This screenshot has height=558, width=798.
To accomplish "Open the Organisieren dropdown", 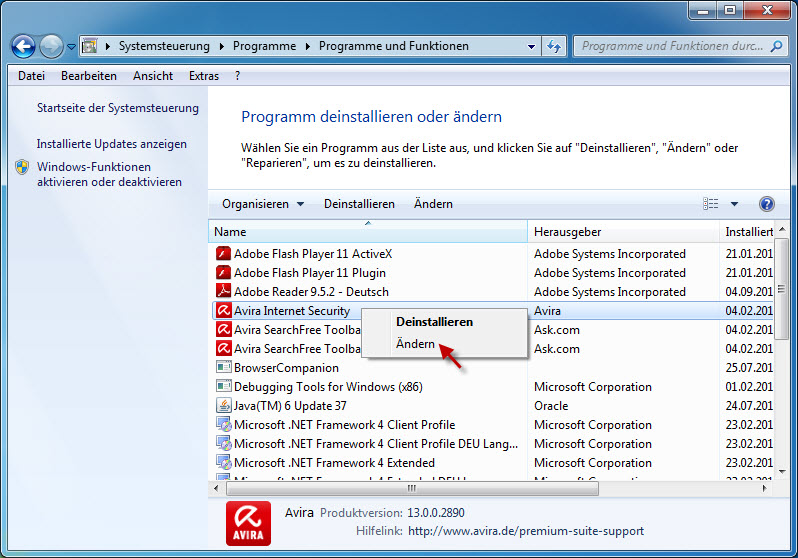I will click(x=263, y=204).
